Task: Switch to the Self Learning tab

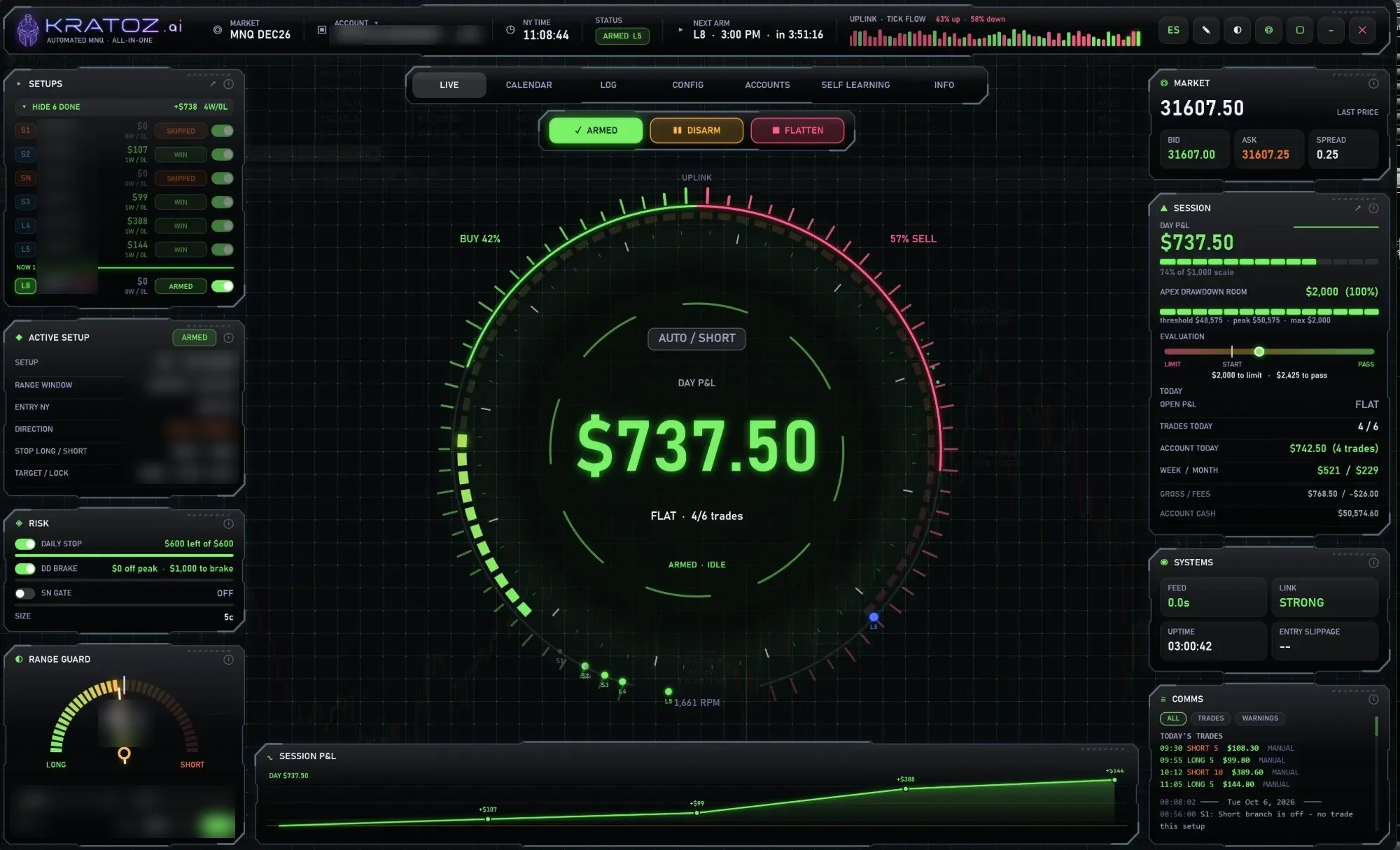Action: pos(855,85)
